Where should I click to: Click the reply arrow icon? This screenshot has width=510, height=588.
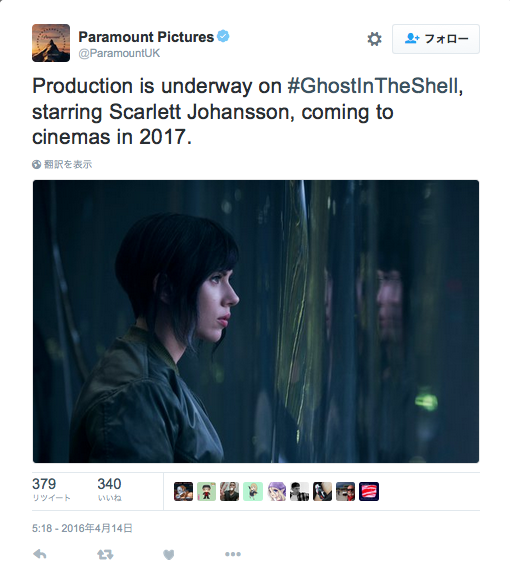pyautogui.click(x=40, y=554)
